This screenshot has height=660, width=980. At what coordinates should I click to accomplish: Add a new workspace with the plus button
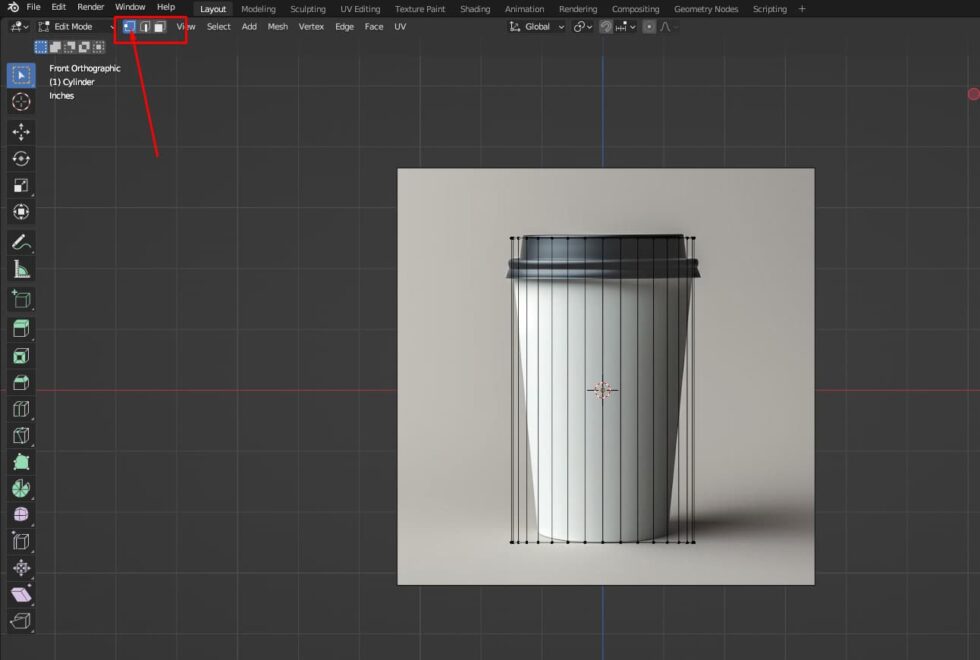point(804,9)
